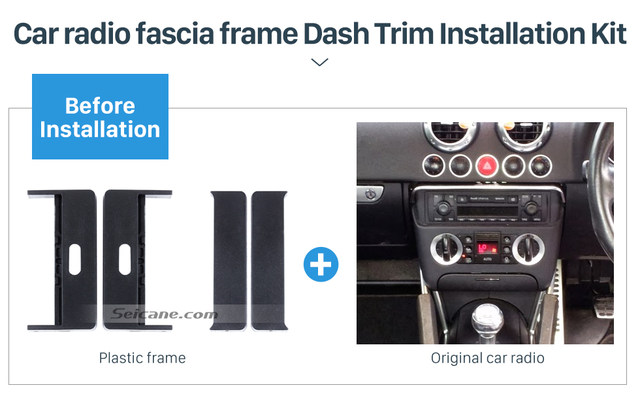Click the blue plus icon
Screen dimensions: 640x411
(321, 264)
